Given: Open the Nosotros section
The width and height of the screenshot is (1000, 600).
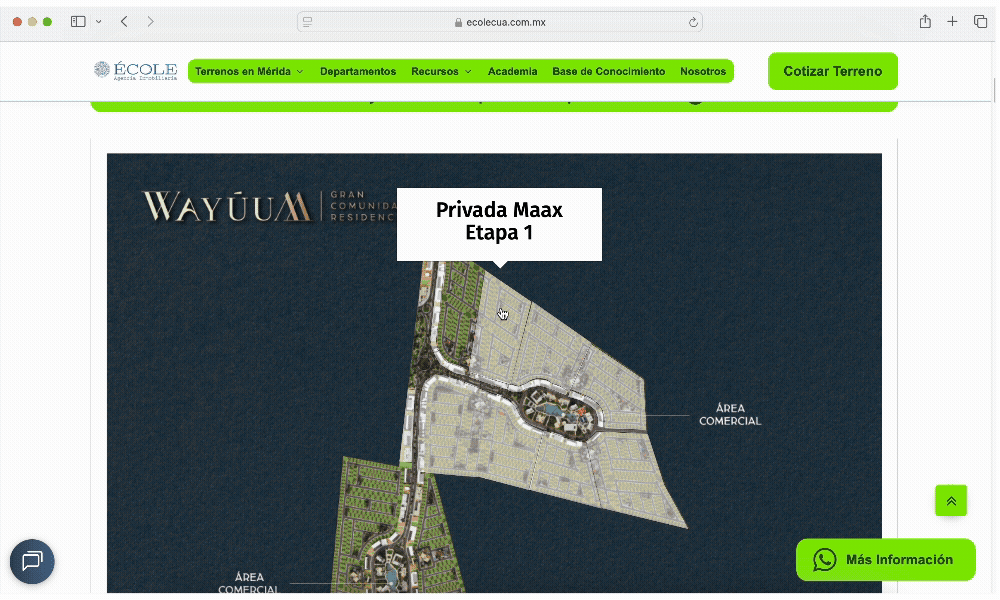Looking at the screenshot, I should pyautogui.click(x=704, y=71).
